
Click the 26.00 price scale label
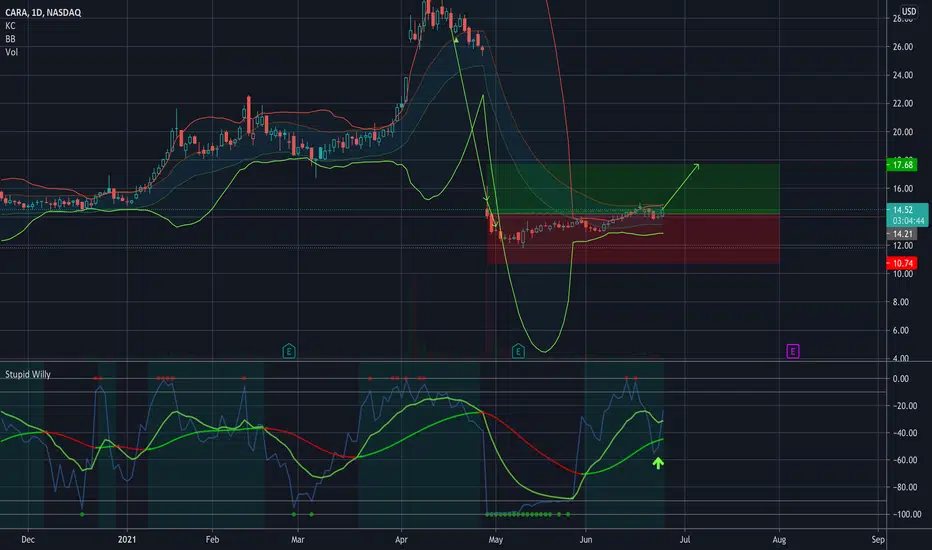point(902,46)
